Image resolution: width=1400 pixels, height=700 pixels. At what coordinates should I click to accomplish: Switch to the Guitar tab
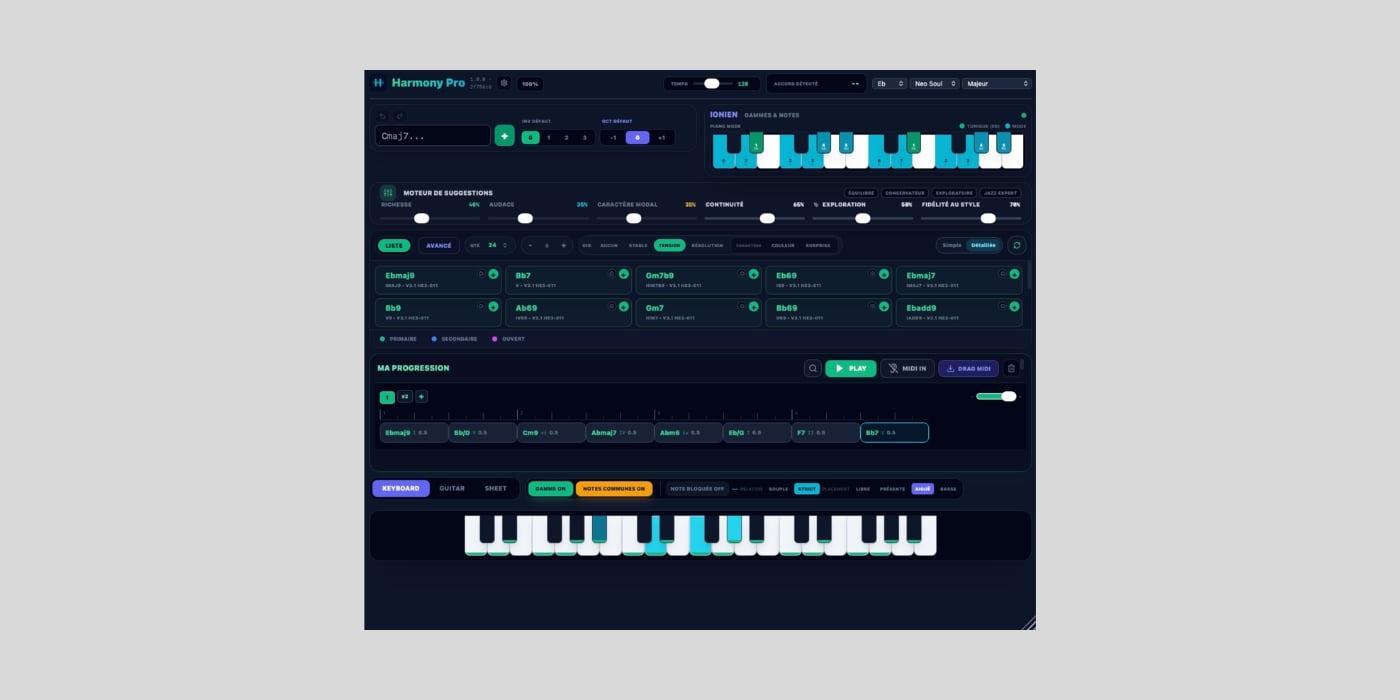point(452,489)
